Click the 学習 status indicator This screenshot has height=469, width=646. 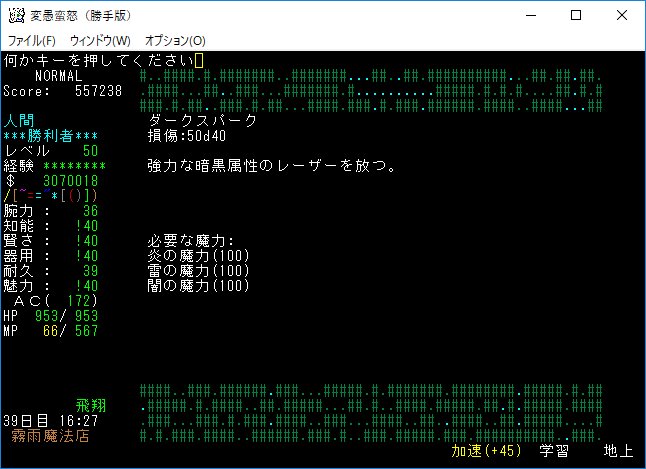(x=554, y=451)
